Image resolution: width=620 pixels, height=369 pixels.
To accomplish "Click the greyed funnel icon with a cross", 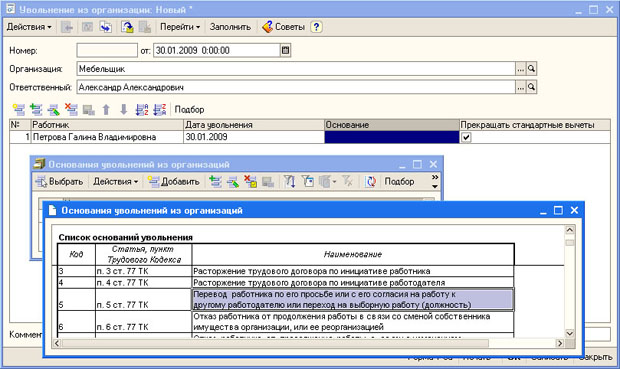I will click(348, 182).
